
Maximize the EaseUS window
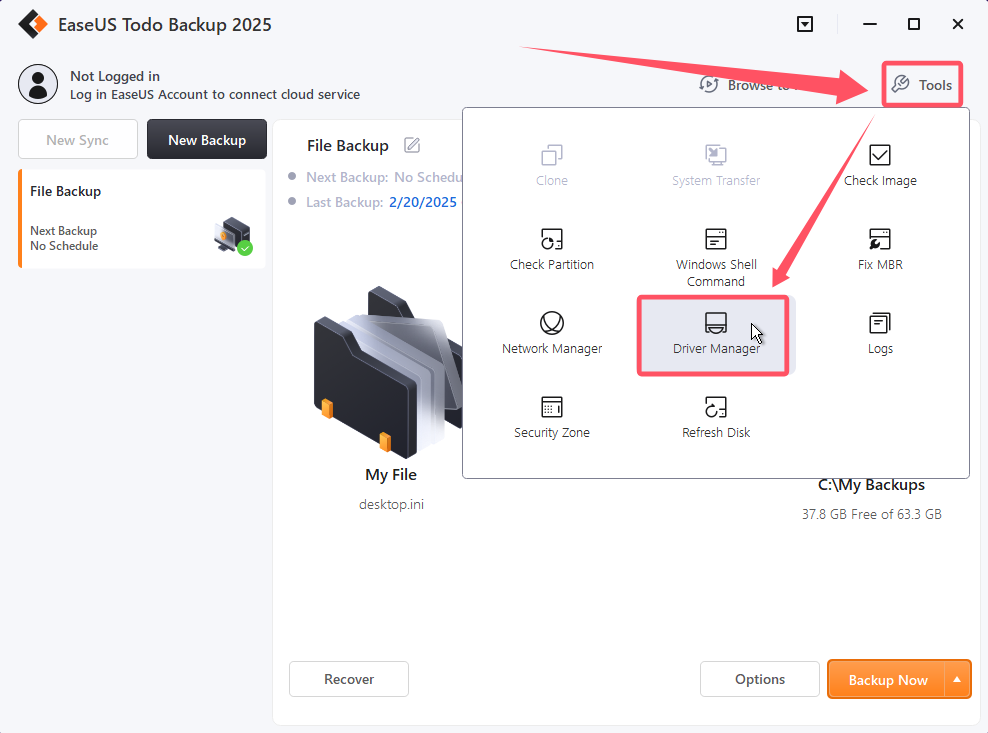coord(914,24)
